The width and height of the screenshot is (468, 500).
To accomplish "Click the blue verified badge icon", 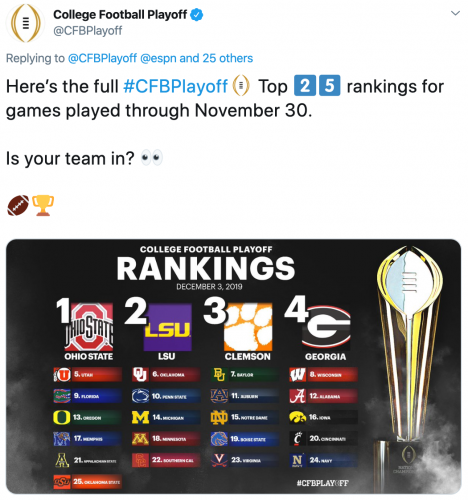I will click(197, 15).
